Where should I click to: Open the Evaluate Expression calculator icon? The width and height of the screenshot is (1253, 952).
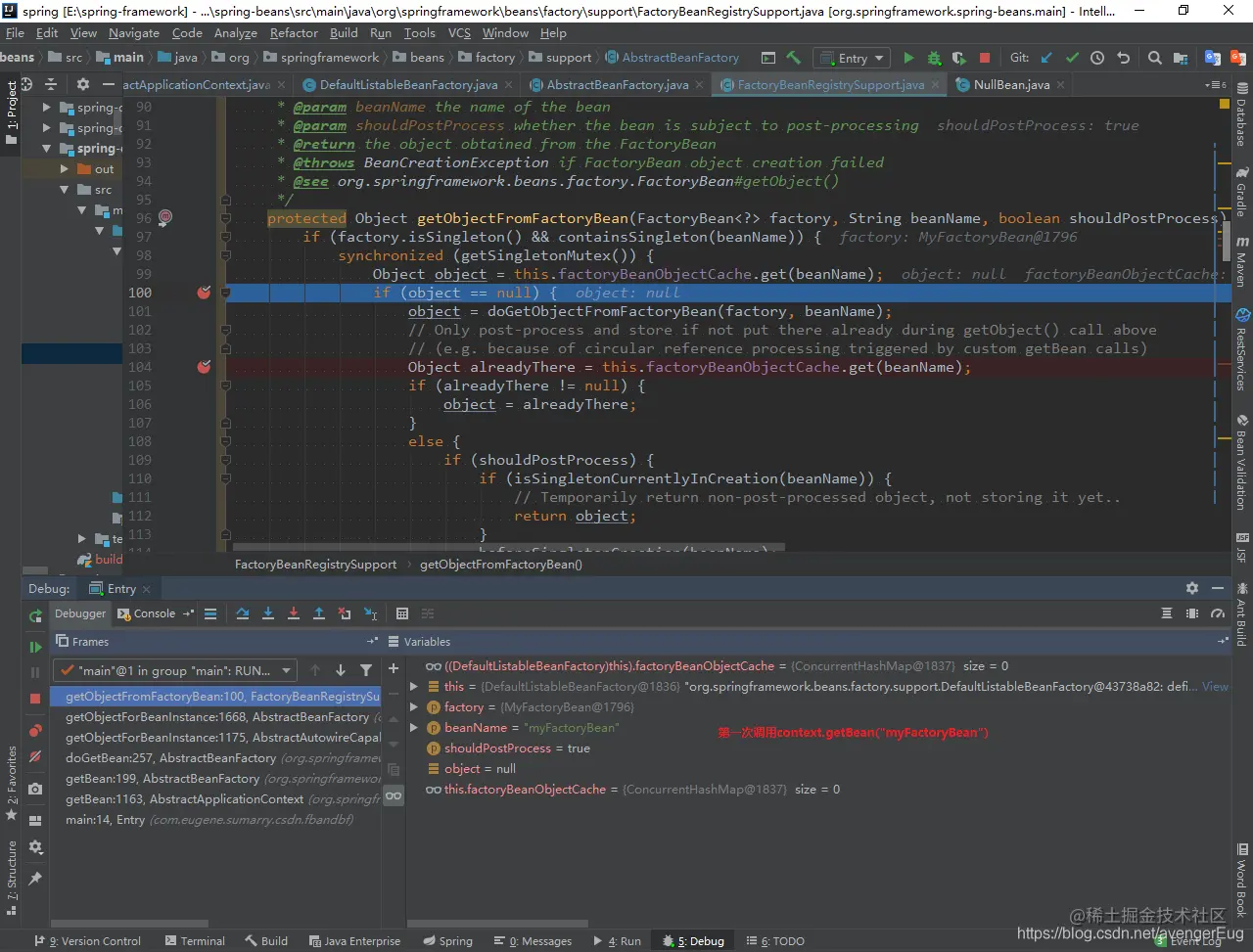[x=401, y=613]
